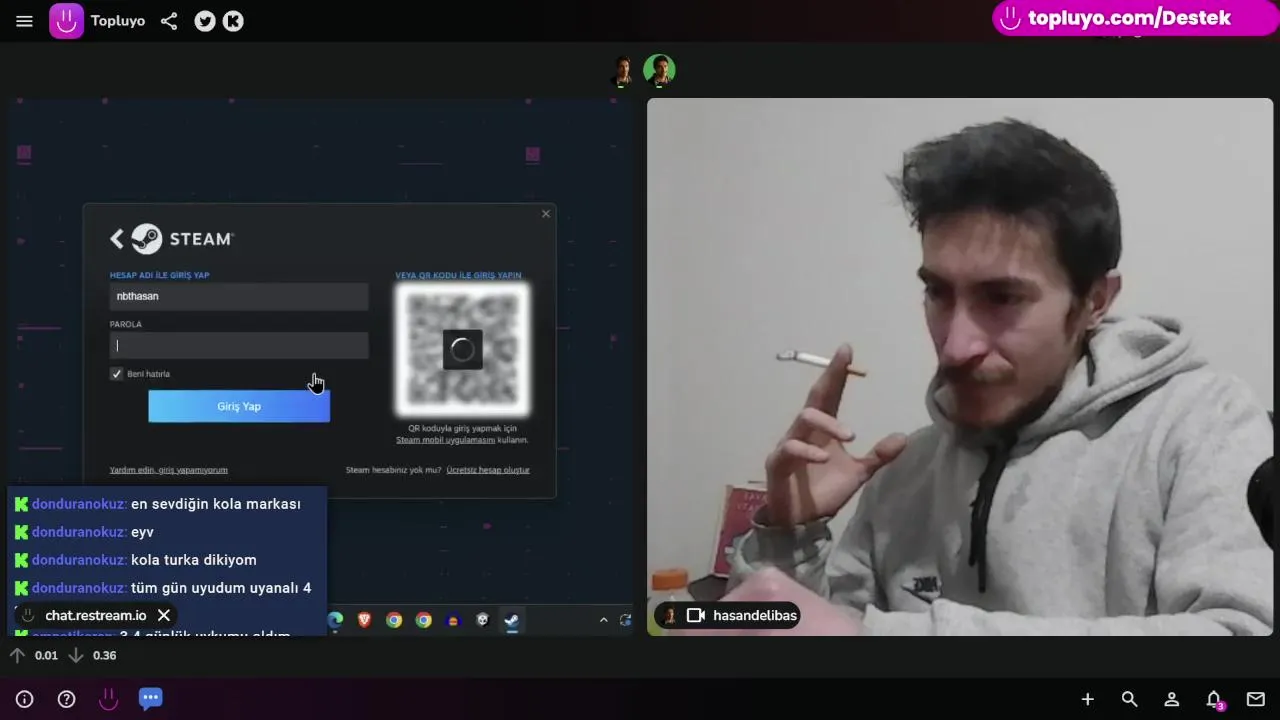
Task: Open the notifications bell icon
Action: pyautogui.click(x=1214, y=699)
